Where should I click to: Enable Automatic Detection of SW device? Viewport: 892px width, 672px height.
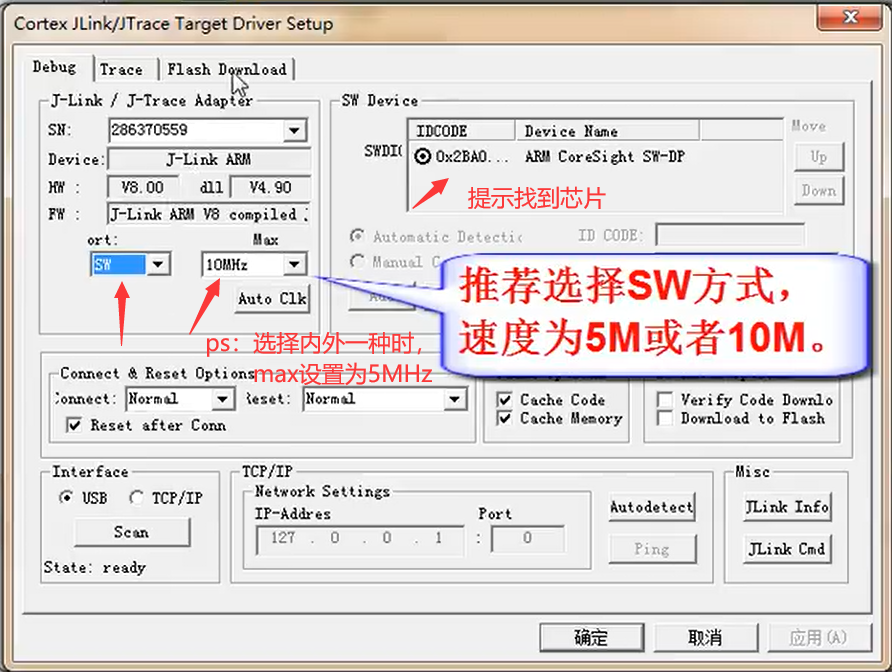(x=359, y=236)
